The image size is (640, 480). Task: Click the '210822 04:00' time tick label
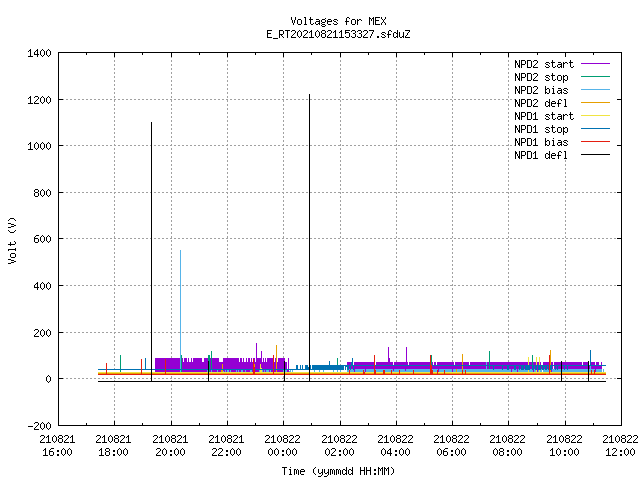coord(396,446)
